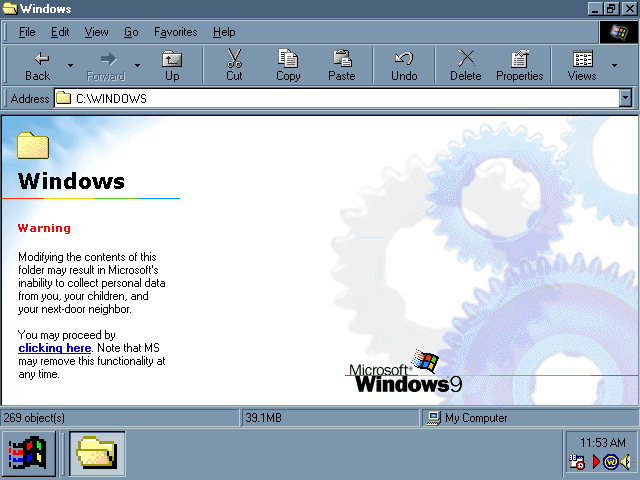The height and width of the screenshot is (480, 640).
Task: Click the '269 object(s)' status text
Action: [x=34, y=418]
